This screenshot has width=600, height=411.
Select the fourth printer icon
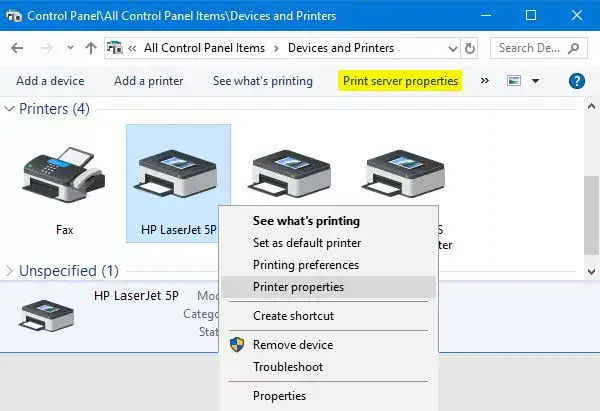(403, 174)
